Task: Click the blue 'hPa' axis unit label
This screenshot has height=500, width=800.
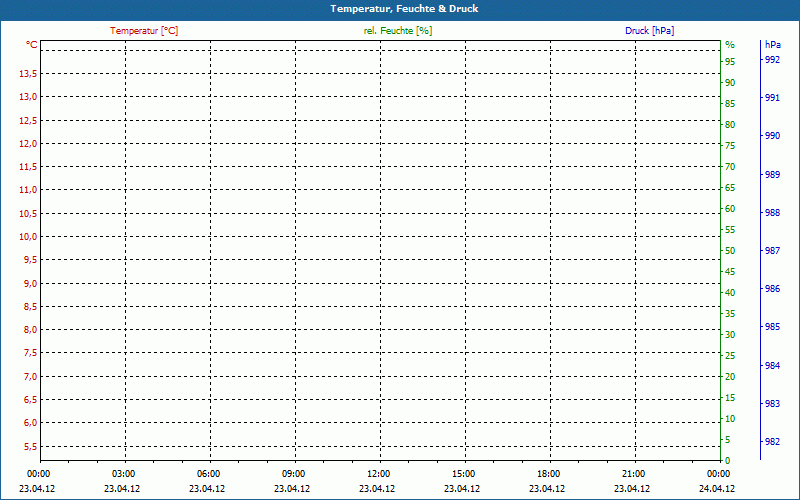Action: [773, 45]
